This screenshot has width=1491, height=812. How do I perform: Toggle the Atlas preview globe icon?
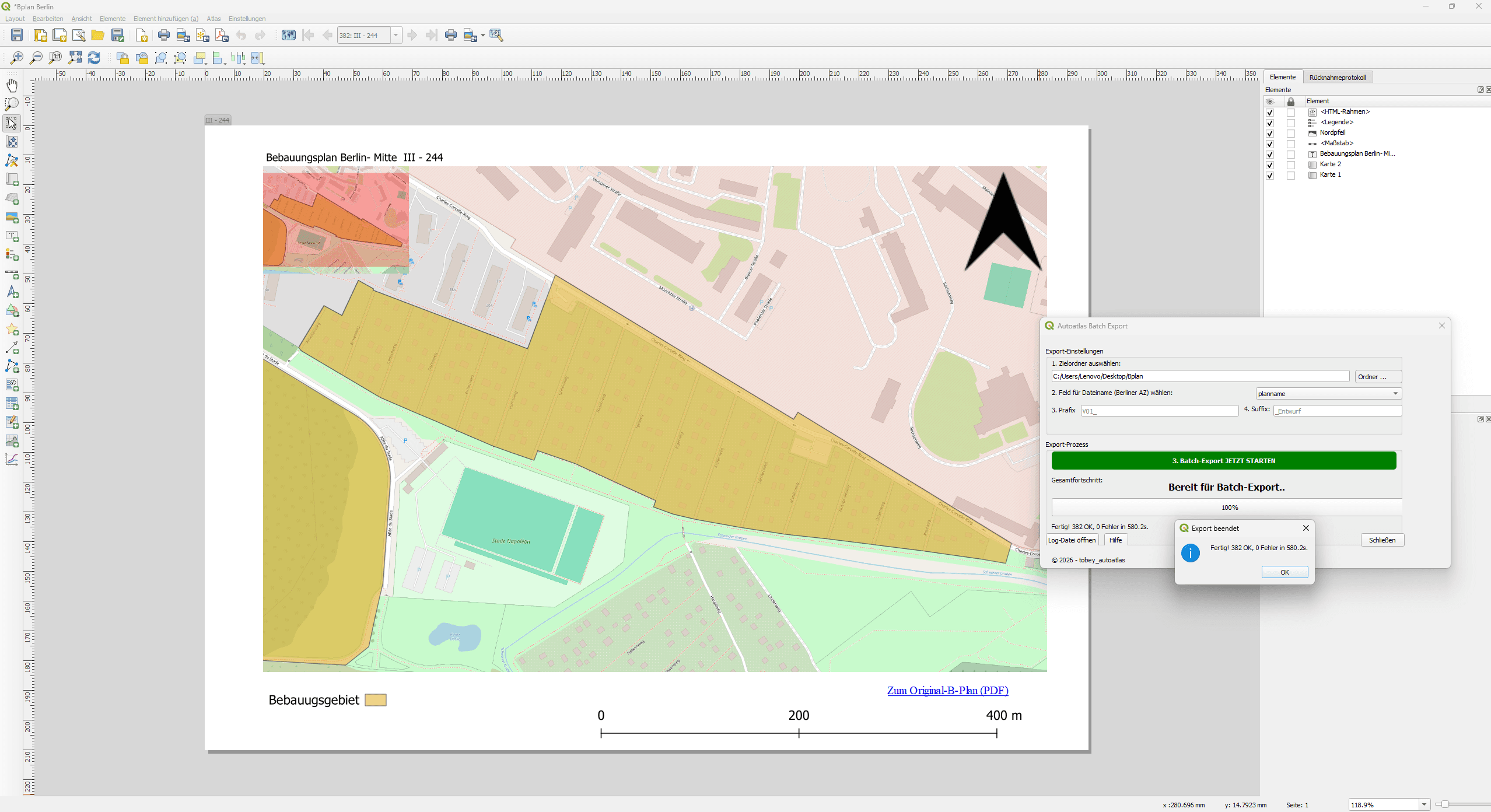(289, 35)
